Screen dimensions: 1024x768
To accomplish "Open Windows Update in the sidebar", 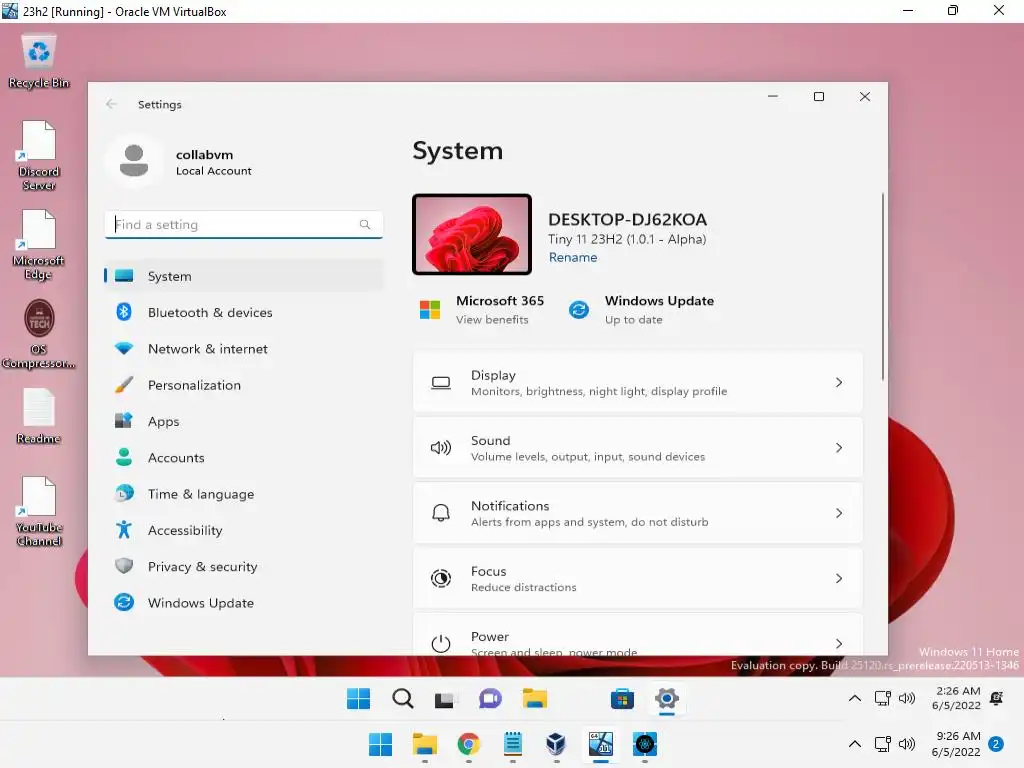I will [244, 603].
